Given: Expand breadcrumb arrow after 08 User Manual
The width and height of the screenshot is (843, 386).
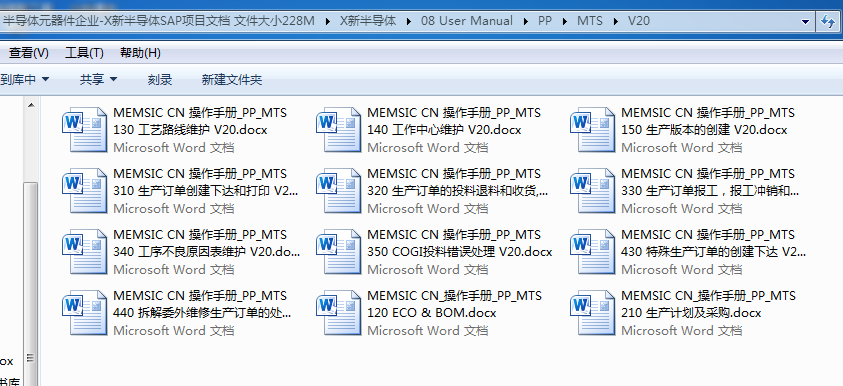Looking at the screenshot, I should (525, 22).
